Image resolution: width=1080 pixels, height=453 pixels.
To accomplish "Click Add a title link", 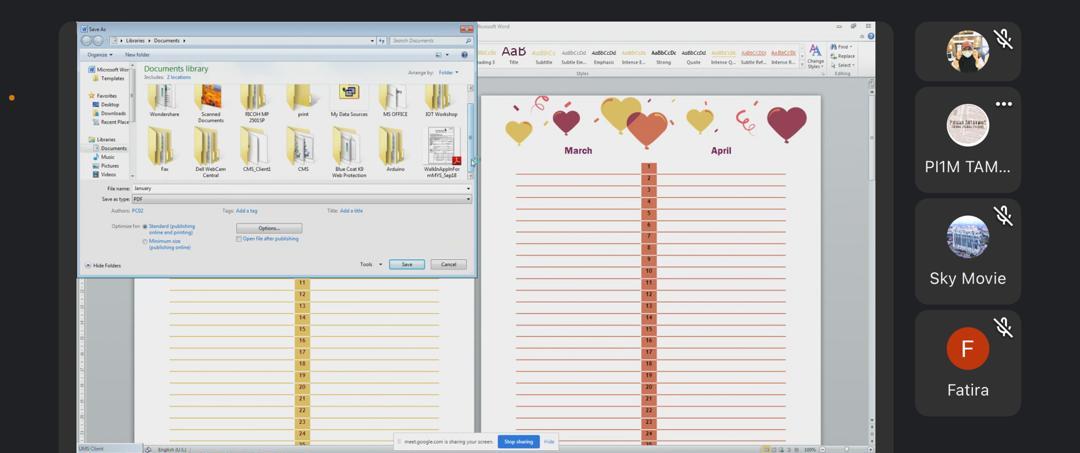I will 351,211.
